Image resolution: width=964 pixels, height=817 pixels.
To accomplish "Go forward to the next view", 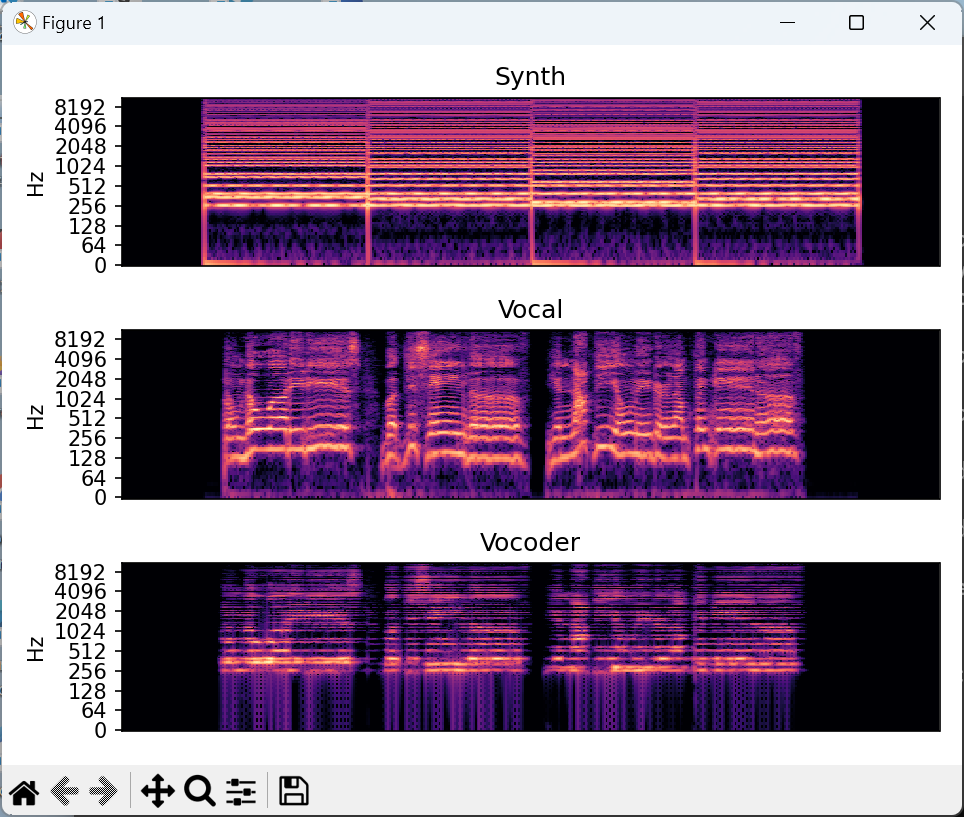I will (x=103, y=792).
